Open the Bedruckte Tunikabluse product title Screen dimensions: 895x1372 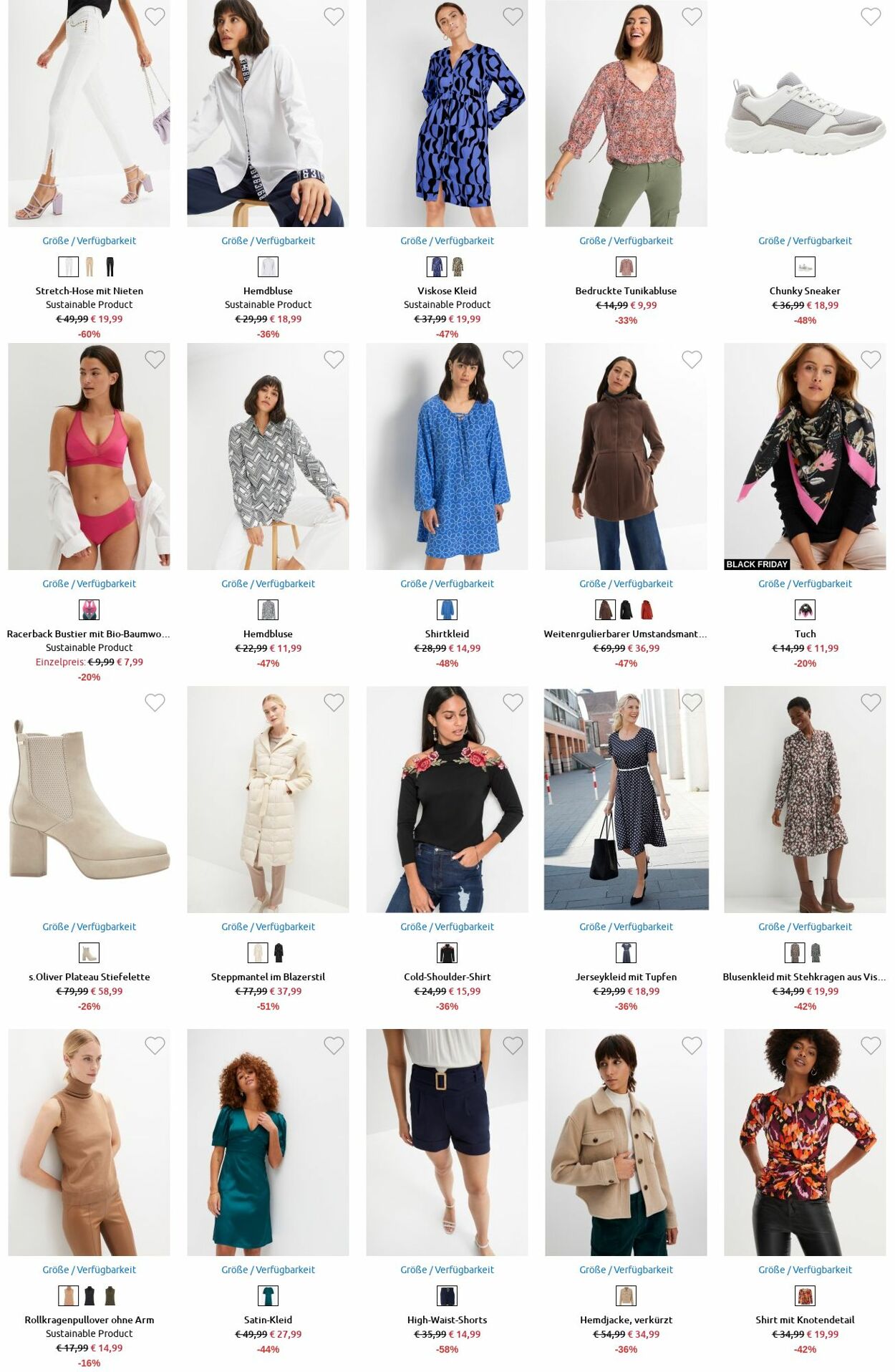tap(626, 291)
